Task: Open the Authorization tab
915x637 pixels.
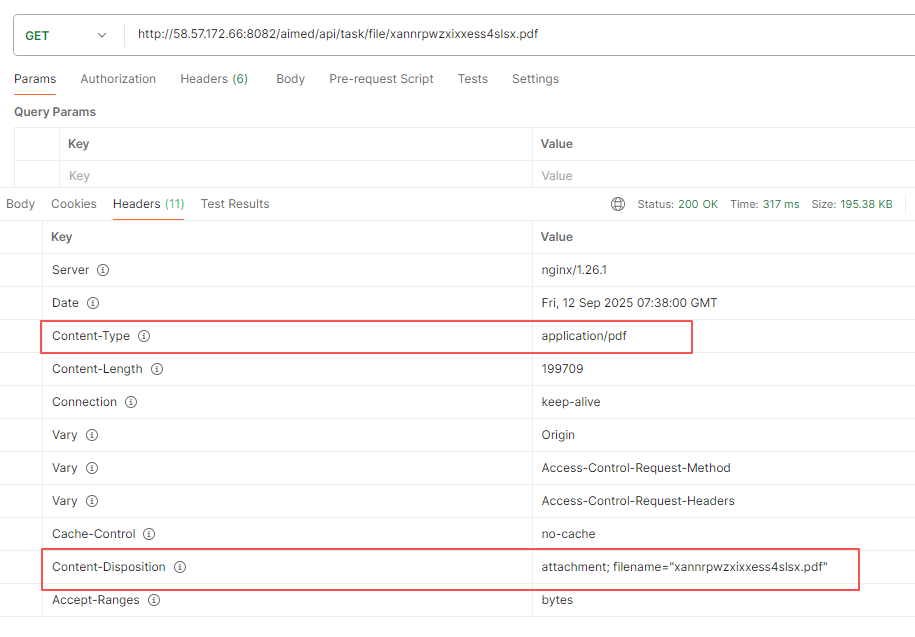Action: [x=118, y=79]
